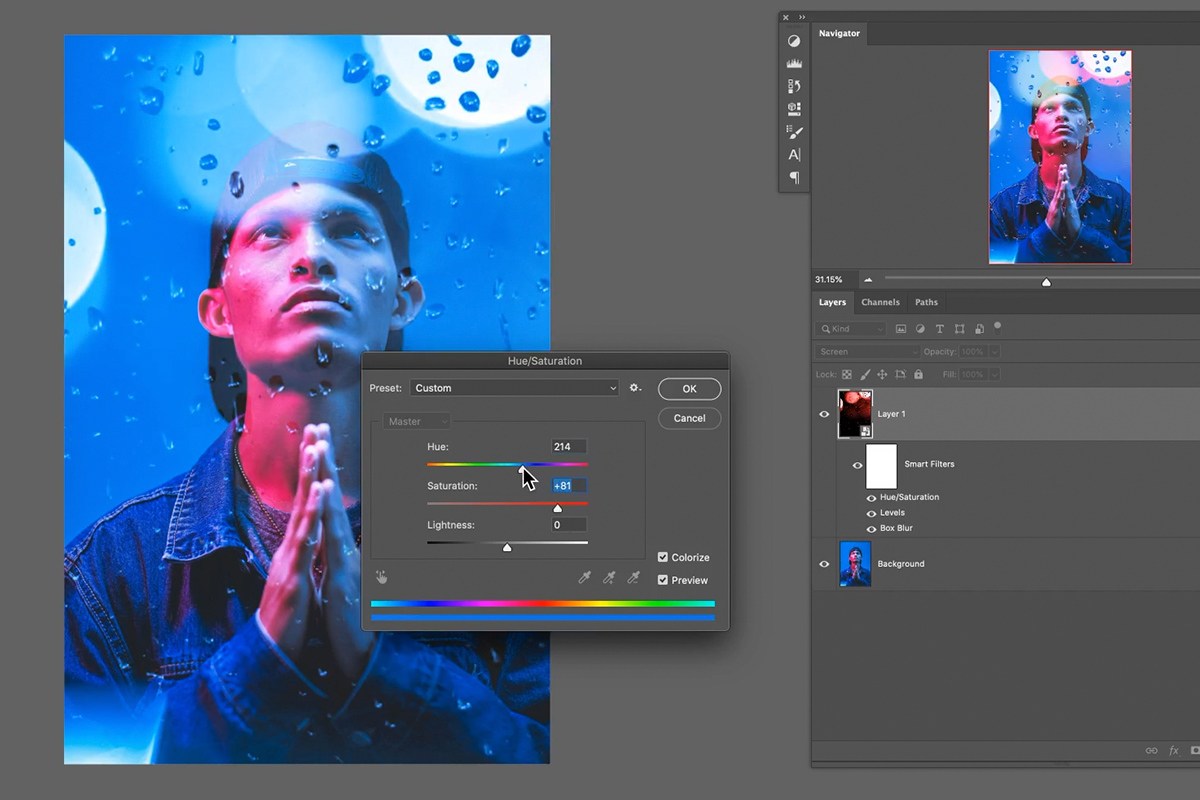1200x800 pixels.
Task: Uncheck the Preview checkbox
Action: point(663,580)
